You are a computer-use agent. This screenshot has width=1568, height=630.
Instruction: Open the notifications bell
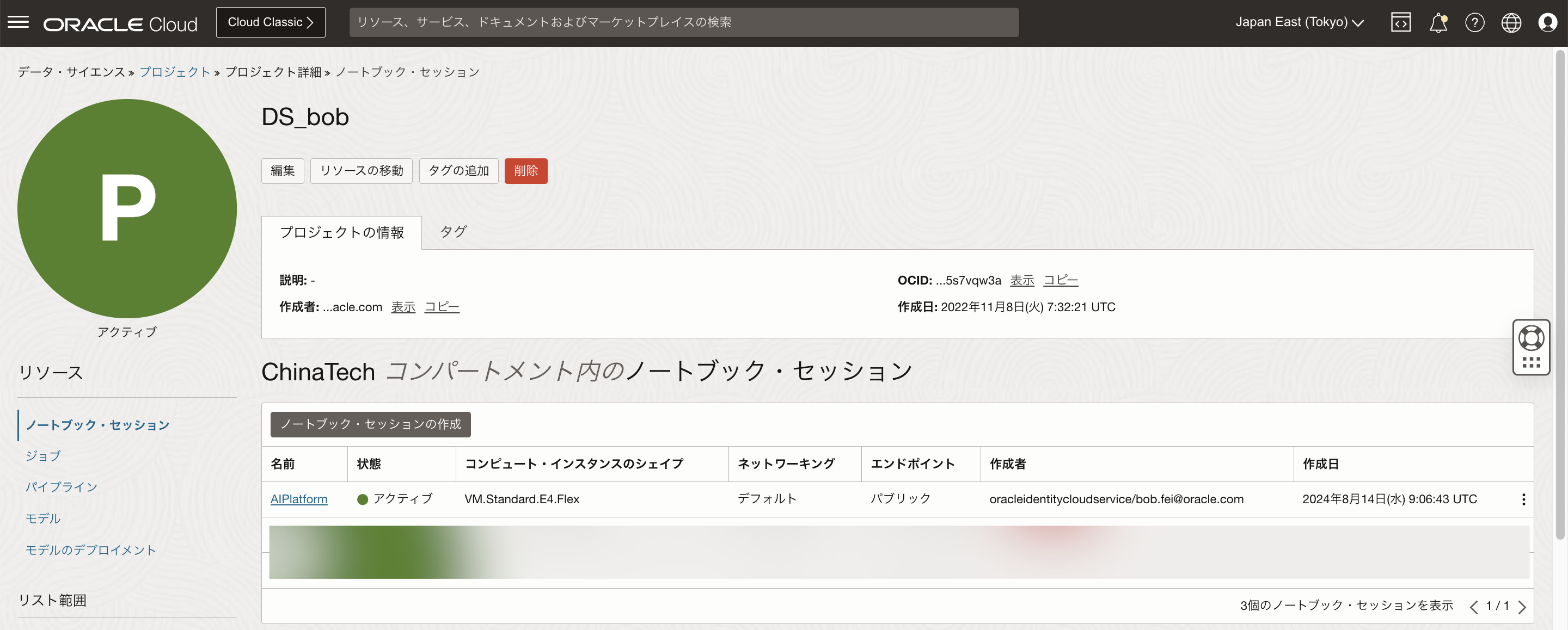(1438, 22)
